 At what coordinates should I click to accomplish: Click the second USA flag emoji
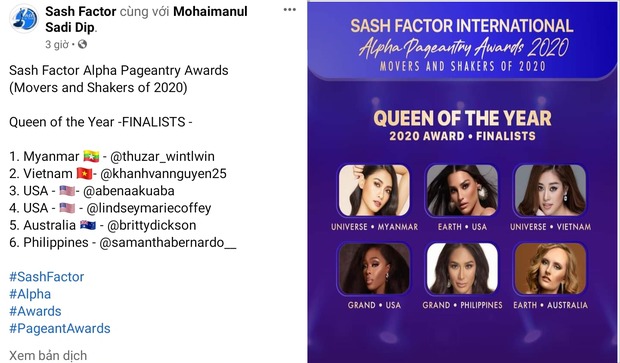pos(67,208)
